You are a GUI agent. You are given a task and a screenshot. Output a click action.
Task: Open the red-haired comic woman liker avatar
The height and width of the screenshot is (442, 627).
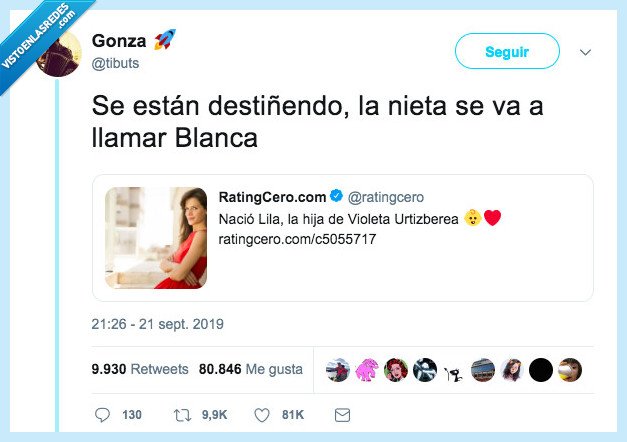(396, 369)
